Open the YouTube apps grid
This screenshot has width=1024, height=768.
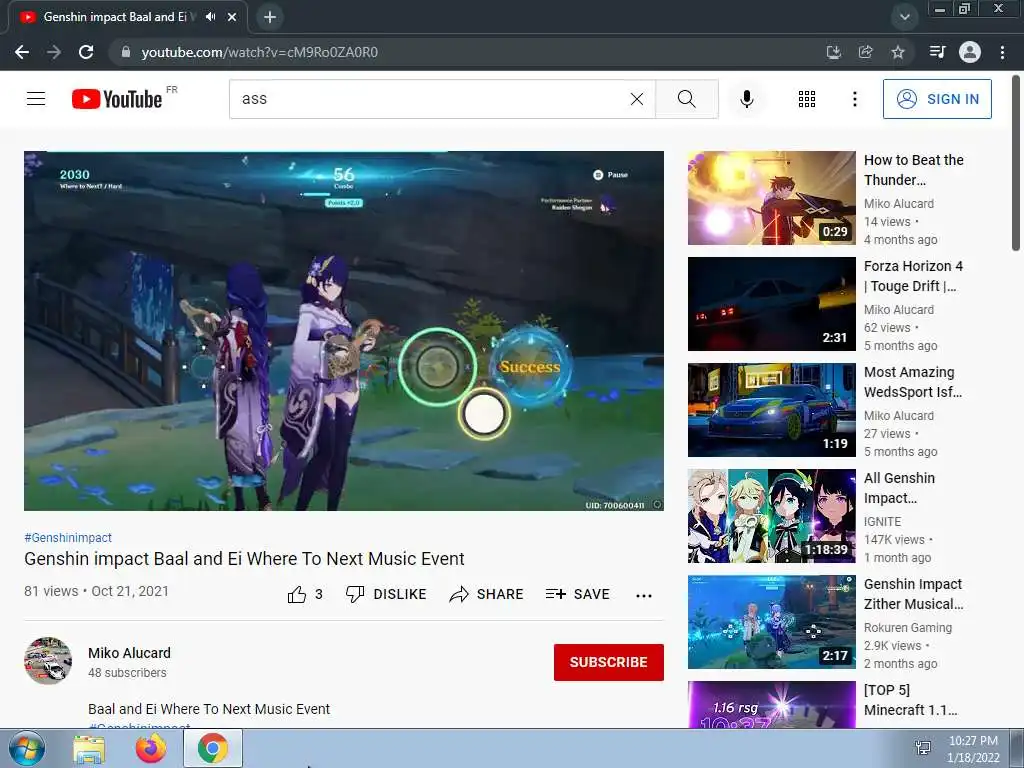(807, 99)
